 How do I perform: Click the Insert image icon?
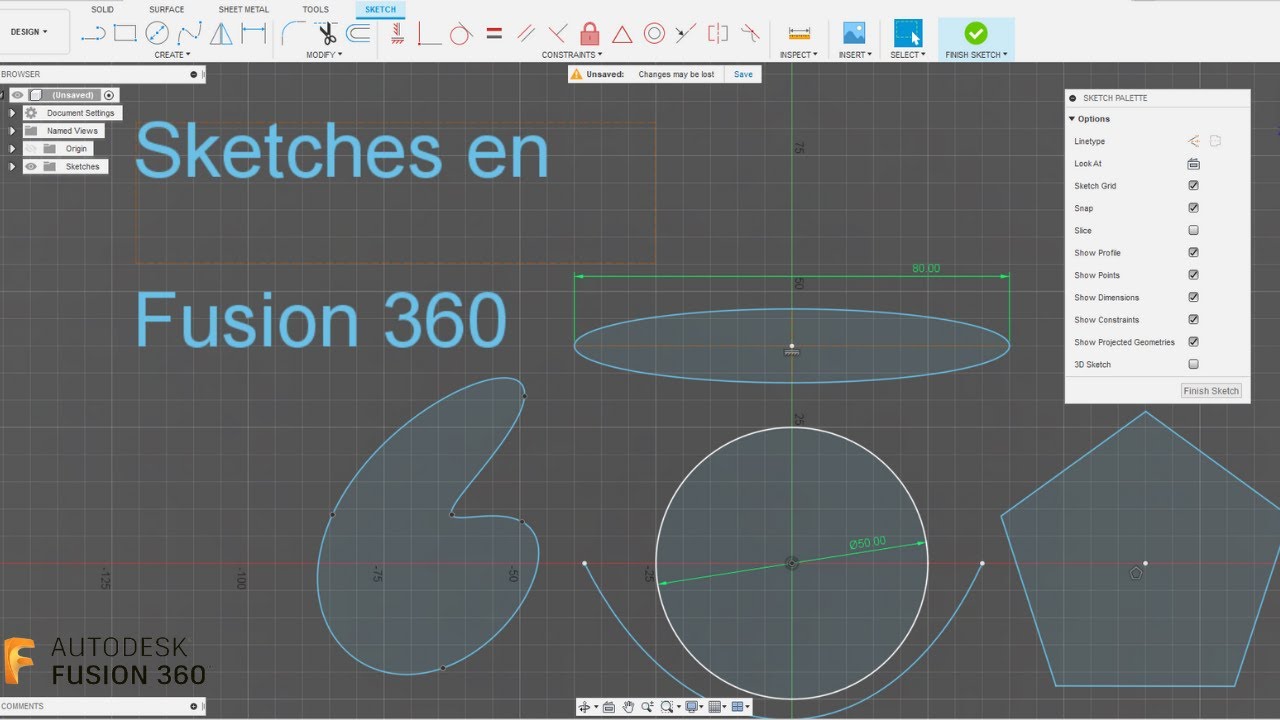tap(854, 33)
